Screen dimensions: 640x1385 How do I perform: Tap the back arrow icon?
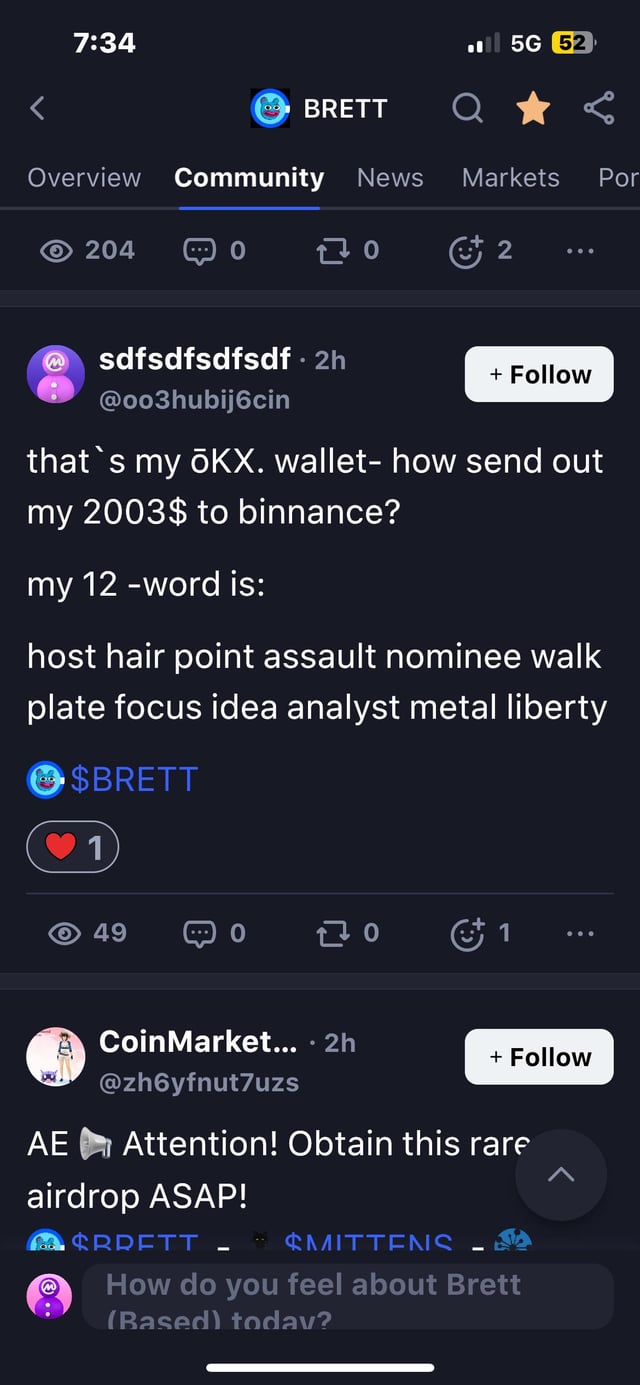pyautogui.click(x=38, y=108)
